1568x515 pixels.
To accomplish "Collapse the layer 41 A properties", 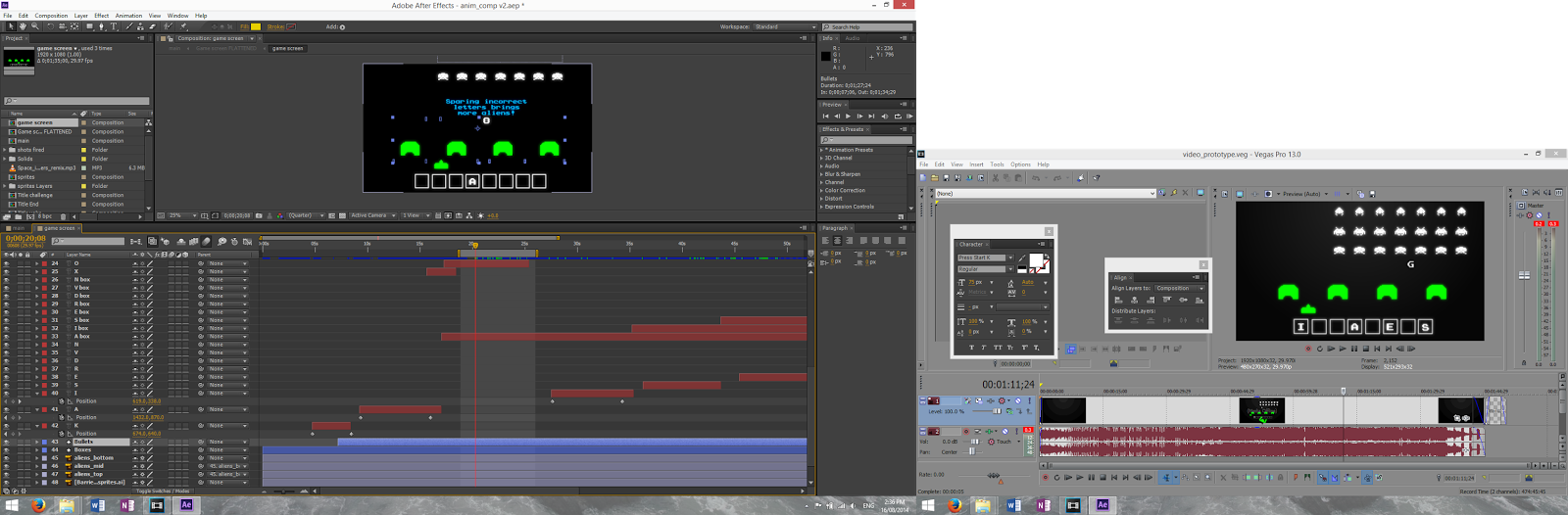I will pos(37,409).
